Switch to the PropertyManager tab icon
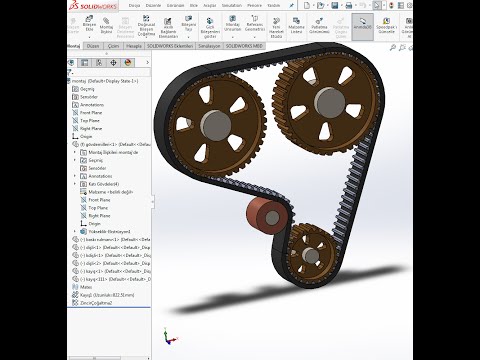Image resolution: width=480 pixels, height=360 pixels. (x=85, y=62)
